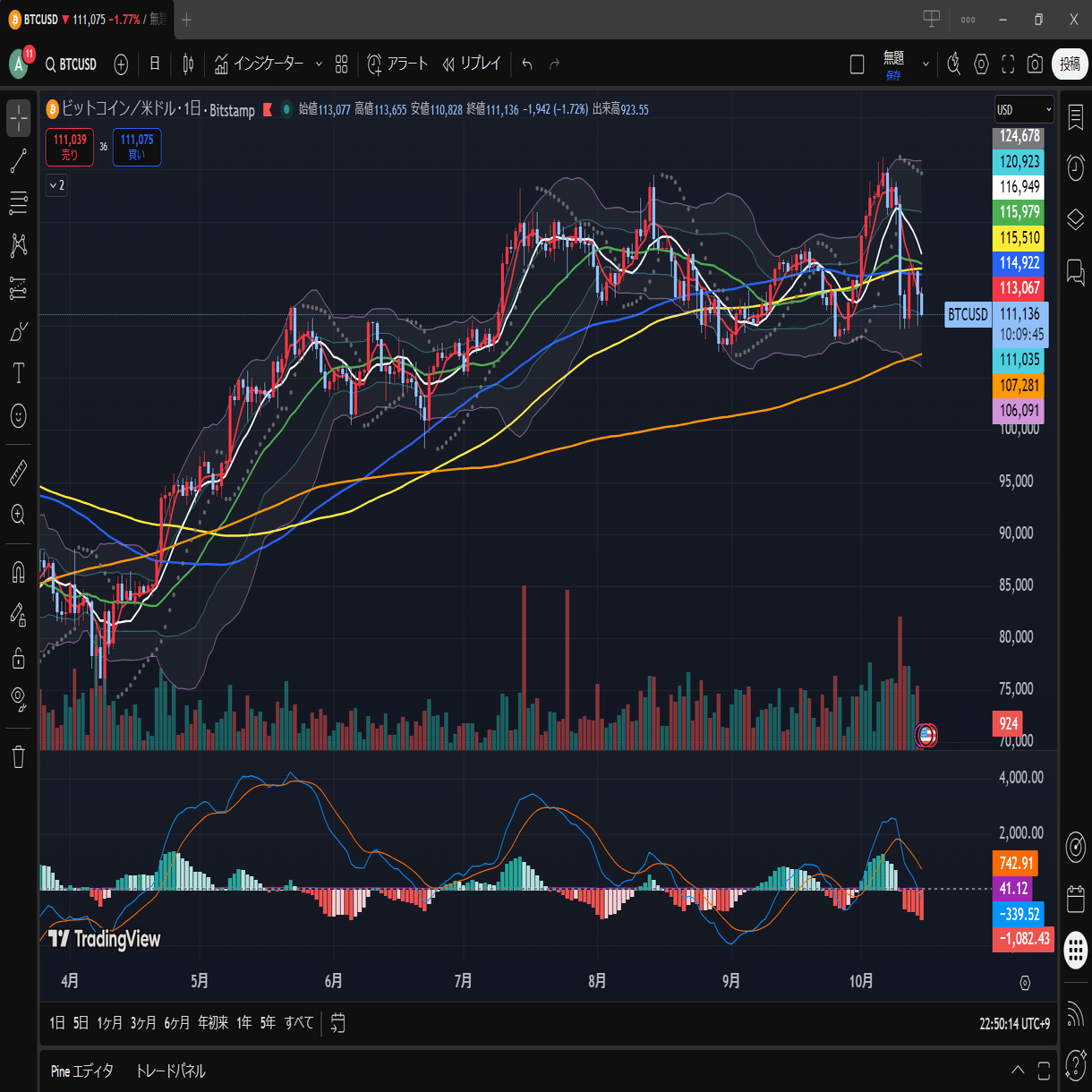This screenshot has height=1092, width=1092.
Task: Click the 無題 layout name save button
Action: [893, 64]
